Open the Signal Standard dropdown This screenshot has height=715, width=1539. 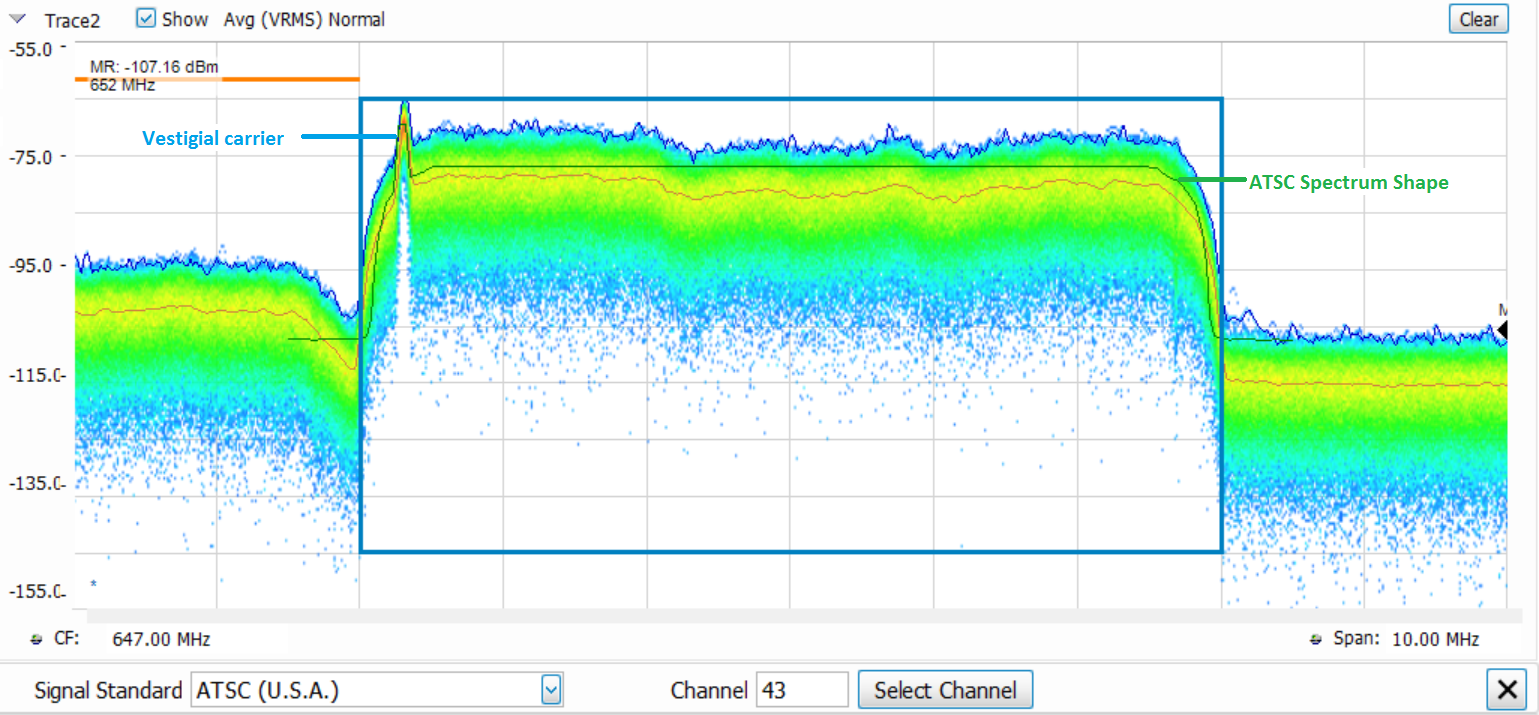pyautogui.click(x=550, y=689)
